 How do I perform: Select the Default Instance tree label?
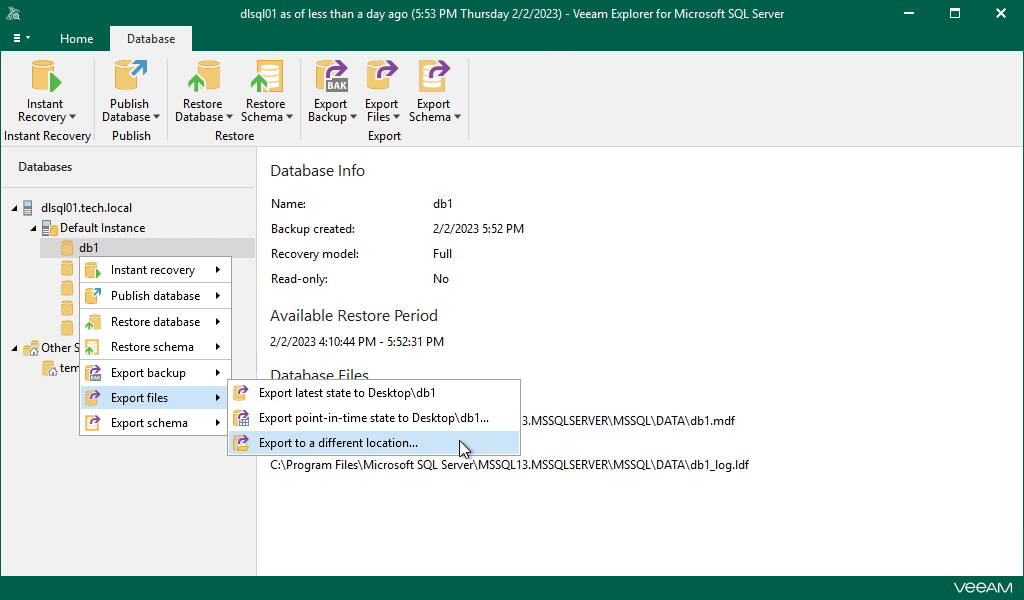click(103, 228)
